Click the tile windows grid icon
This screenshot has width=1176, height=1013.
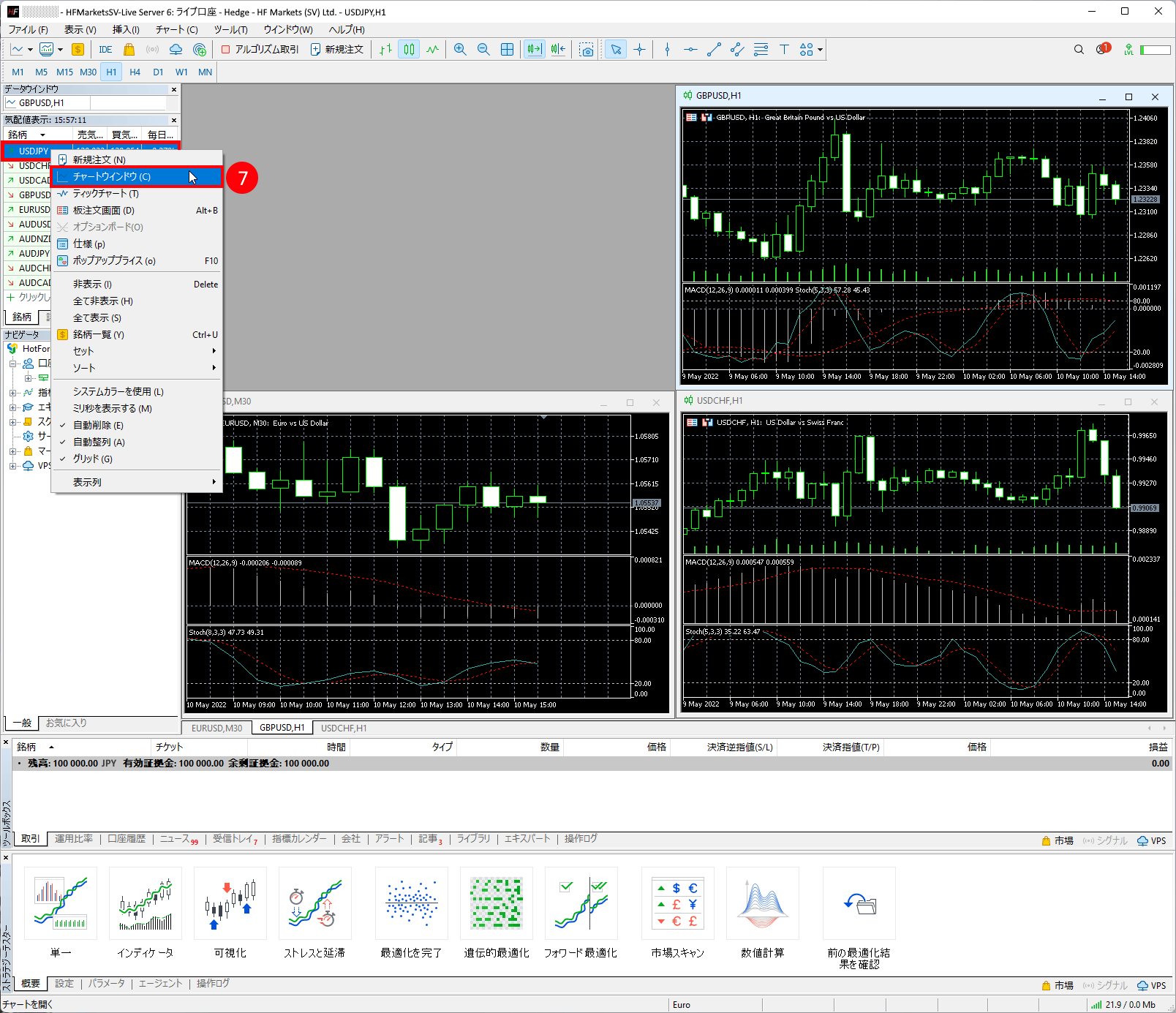pyautogui.click(x=507, y=49)
